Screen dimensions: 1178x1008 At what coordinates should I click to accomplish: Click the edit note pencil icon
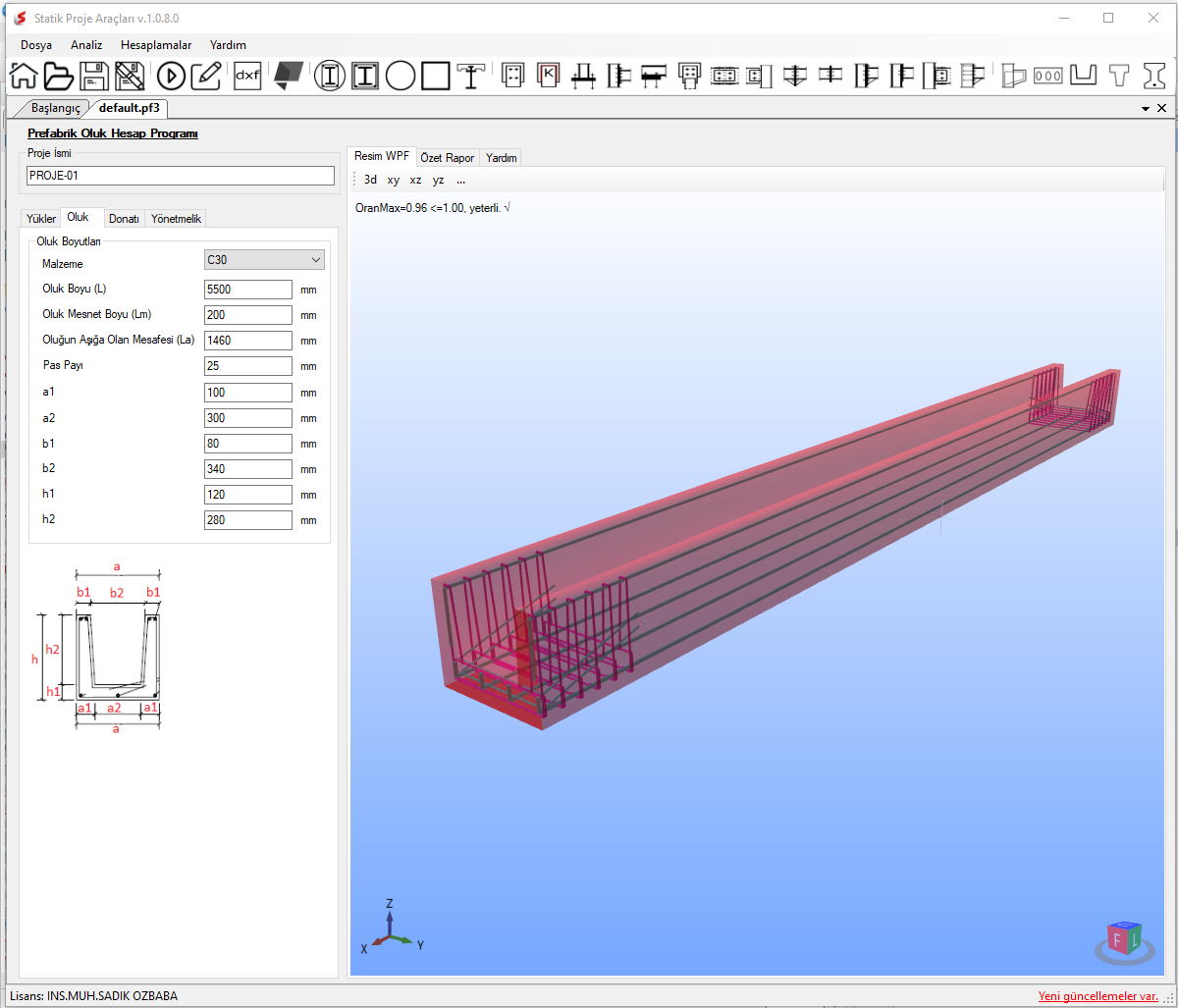206,76
